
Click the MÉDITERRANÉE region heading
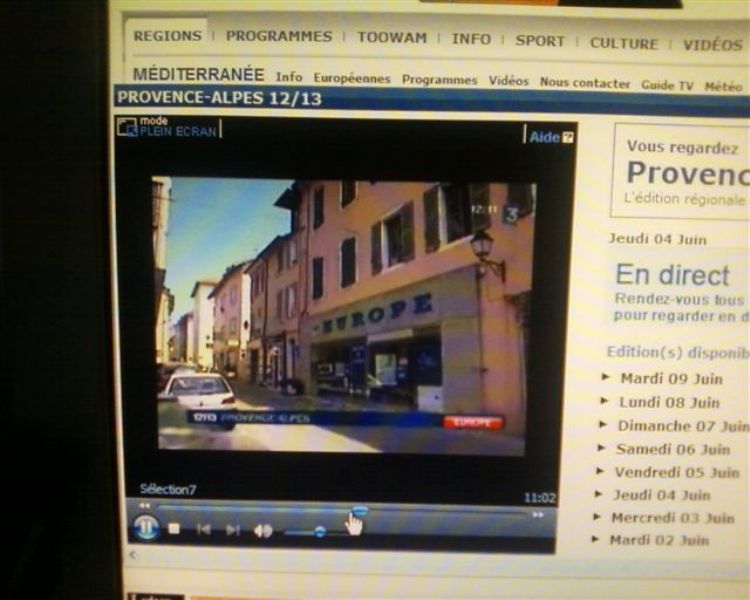point(198,74)
